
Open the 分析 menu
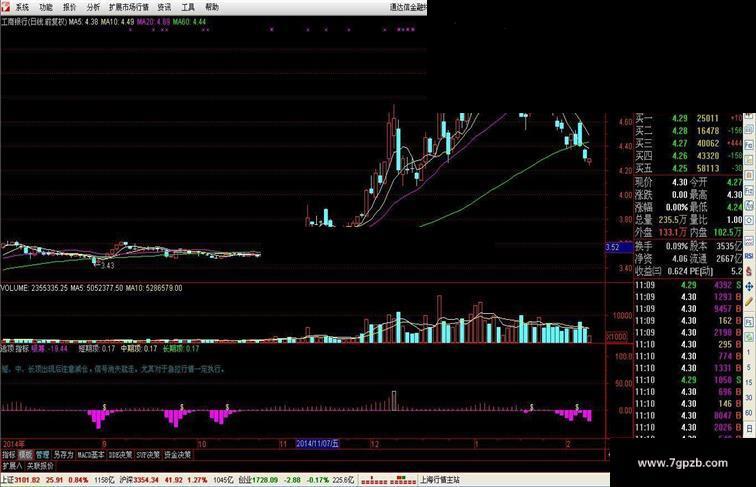(93, 7)
